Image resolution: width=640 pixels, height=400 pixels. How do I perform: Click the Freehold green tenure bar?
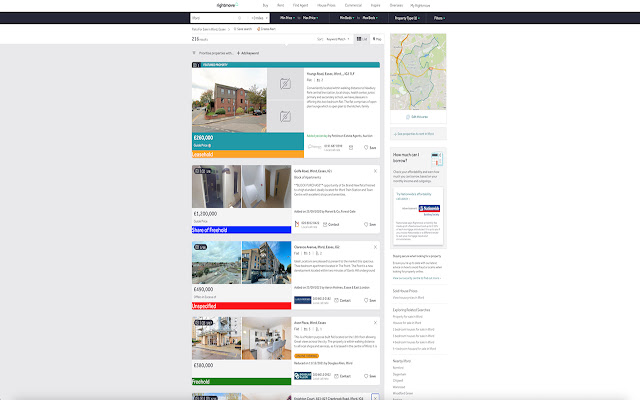click(x=241, y=382)
